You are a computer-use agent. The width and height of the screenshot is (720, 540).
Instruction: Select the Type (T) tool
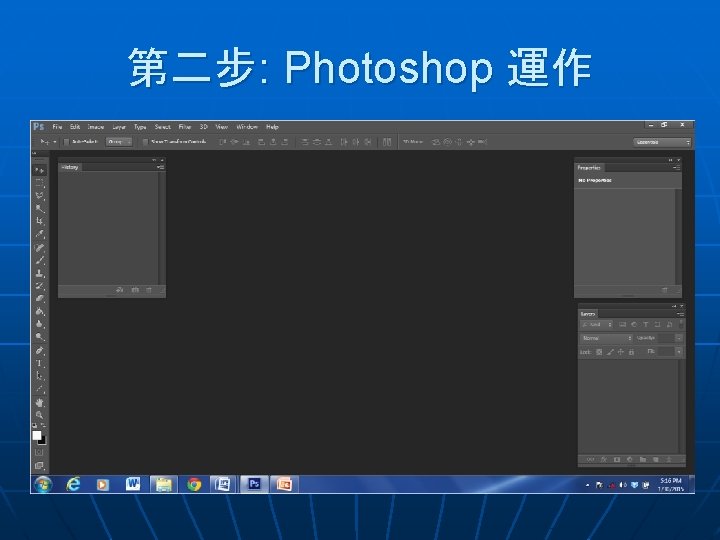click(39, 364)
